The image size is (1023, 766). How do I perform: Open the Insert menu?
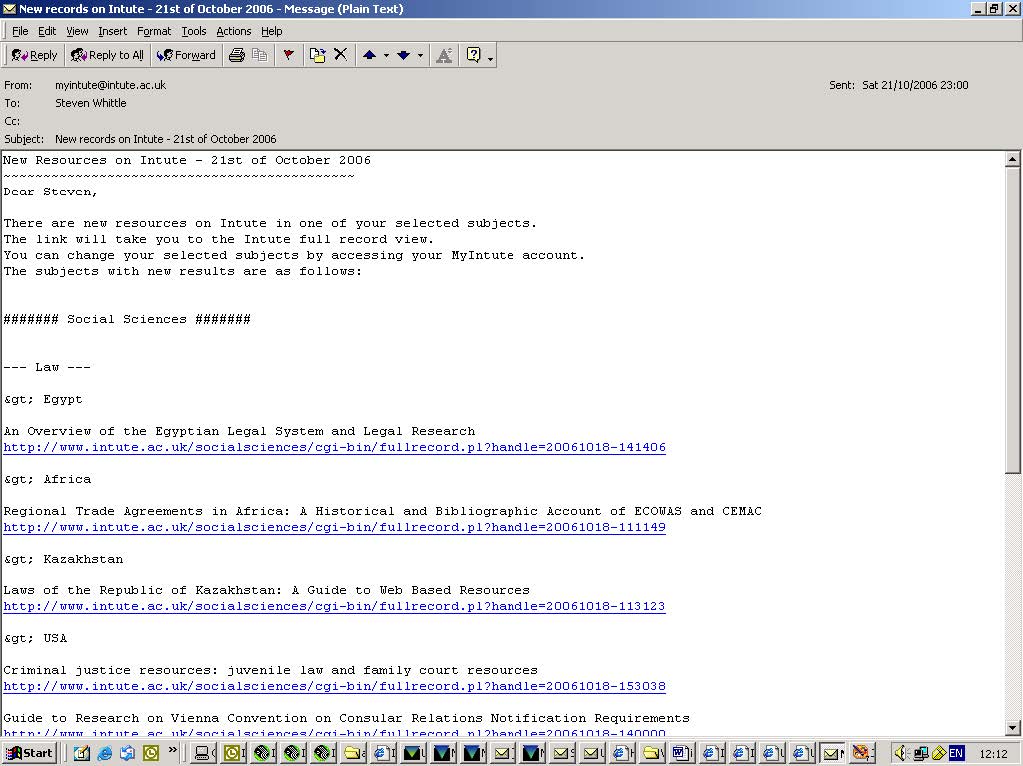[113, 31]
